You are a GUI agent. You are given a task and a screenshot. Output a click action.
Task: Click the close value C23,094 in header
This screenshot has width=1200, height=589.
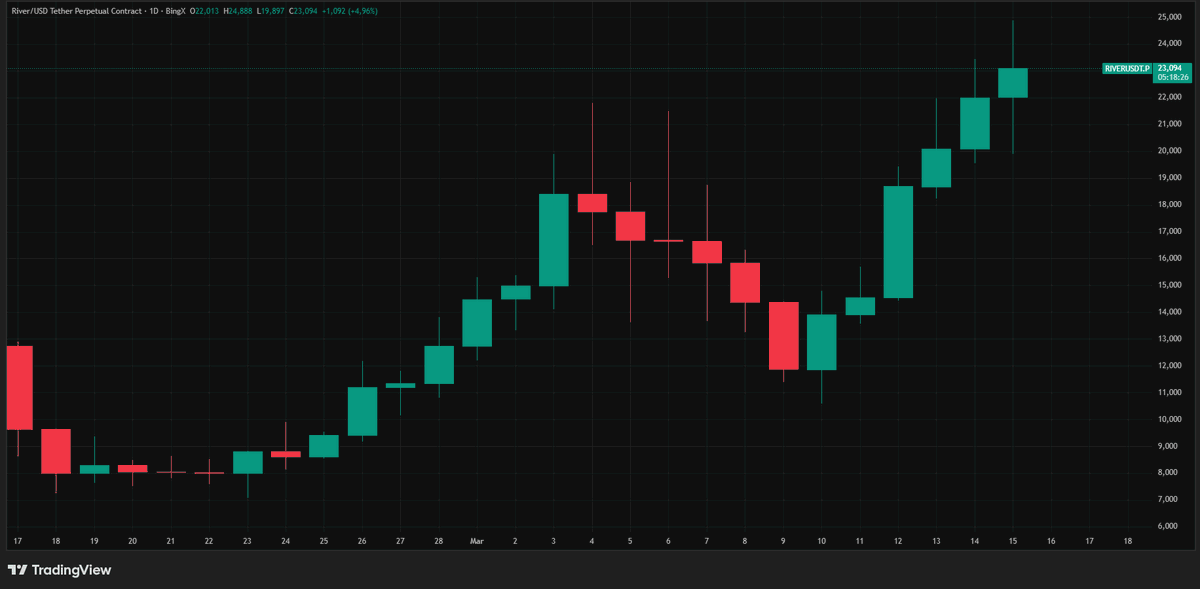tap(302, 9)
